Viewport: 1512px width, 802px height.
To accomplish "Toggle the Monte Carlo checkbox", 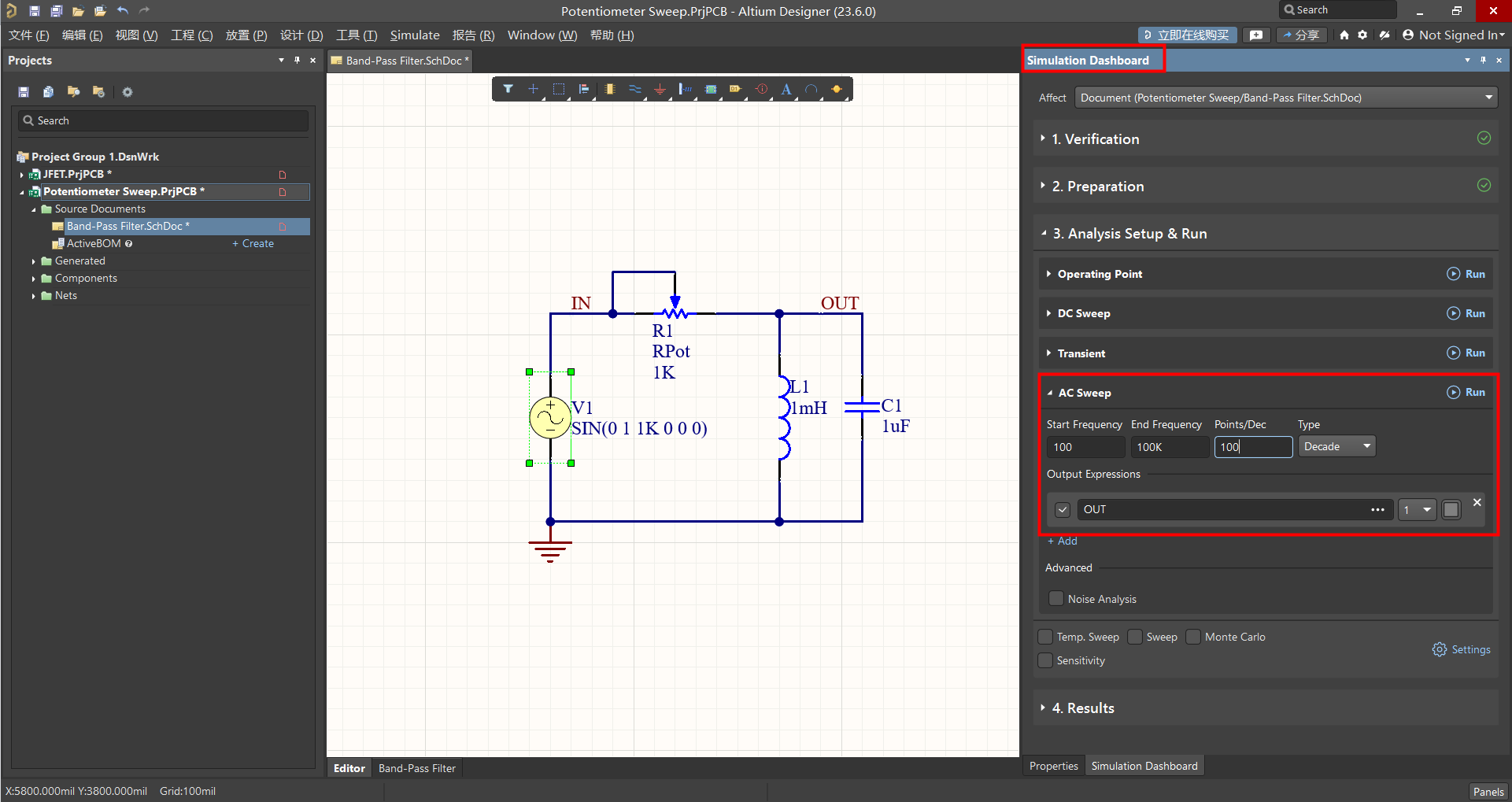I will coord(1193,637).
